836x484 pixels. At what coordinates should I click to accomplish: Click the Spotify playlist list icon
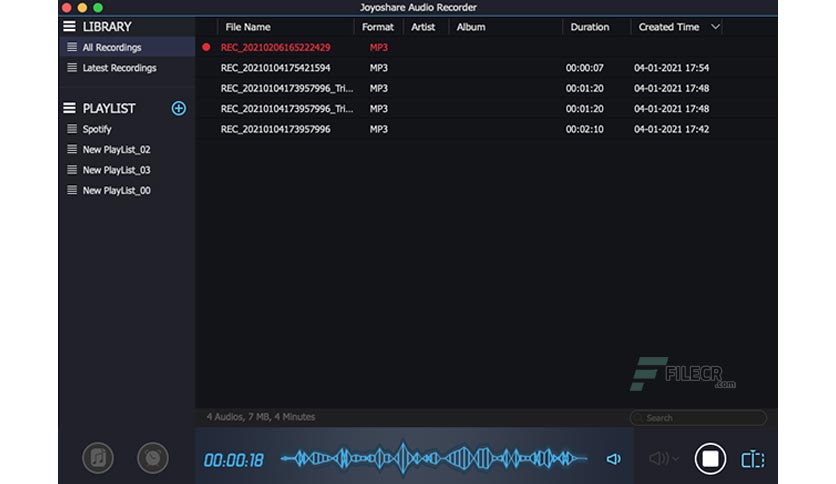tap(72, 128)
